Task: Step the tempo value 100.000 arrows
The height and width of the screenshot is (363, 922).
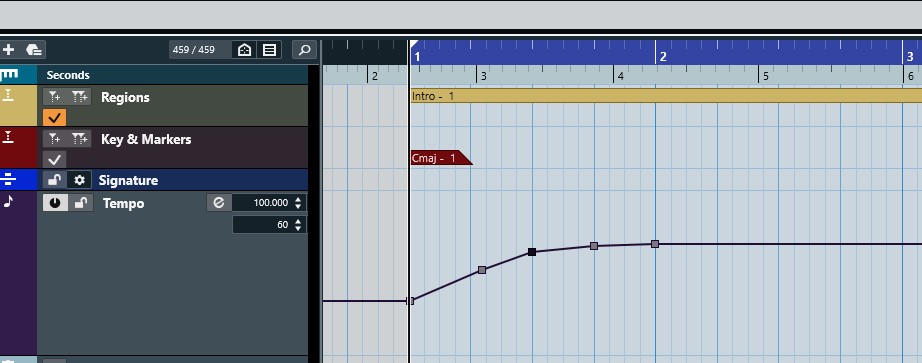Action: [x=298, y=203]
